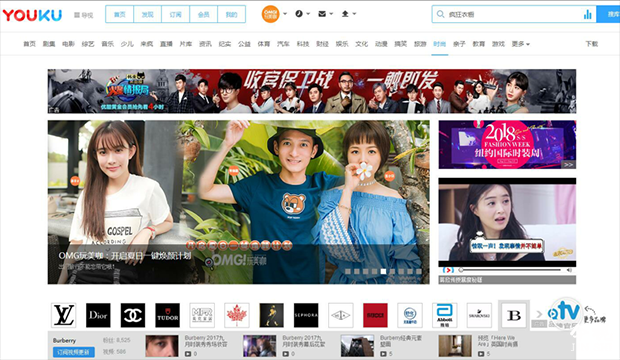The width and height of the screenshot is (620, 360).
Task: Click into the search input field
Action: [514, 14]
